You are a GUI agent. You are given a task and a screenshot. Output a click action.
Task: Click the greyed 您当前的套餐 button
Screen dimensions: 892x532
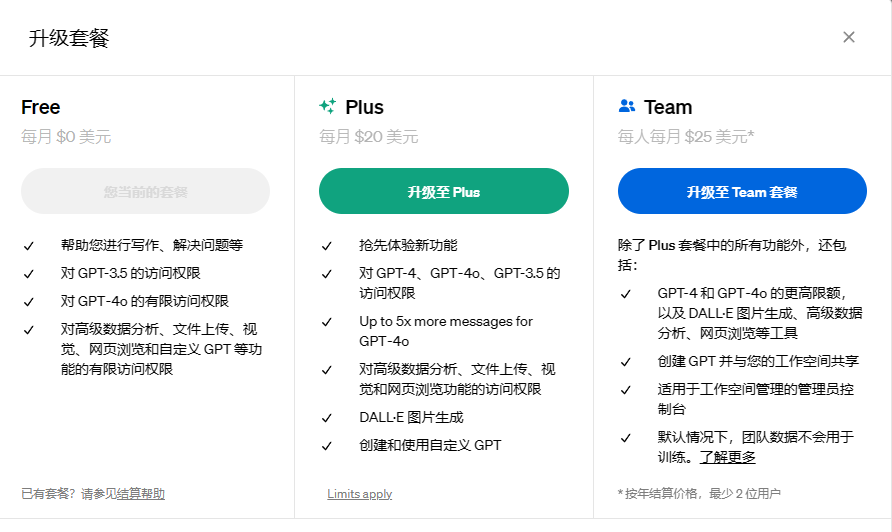(146, 191)
